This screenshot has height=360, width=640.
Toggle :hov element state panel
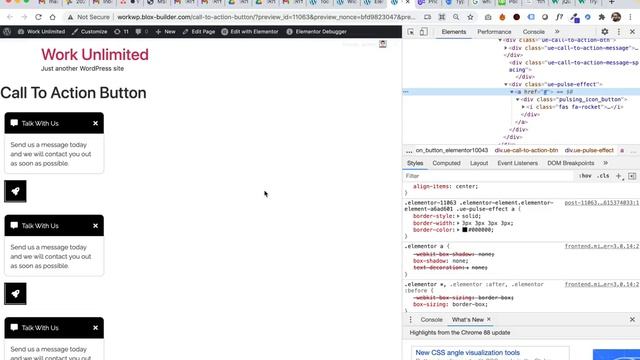585,176
